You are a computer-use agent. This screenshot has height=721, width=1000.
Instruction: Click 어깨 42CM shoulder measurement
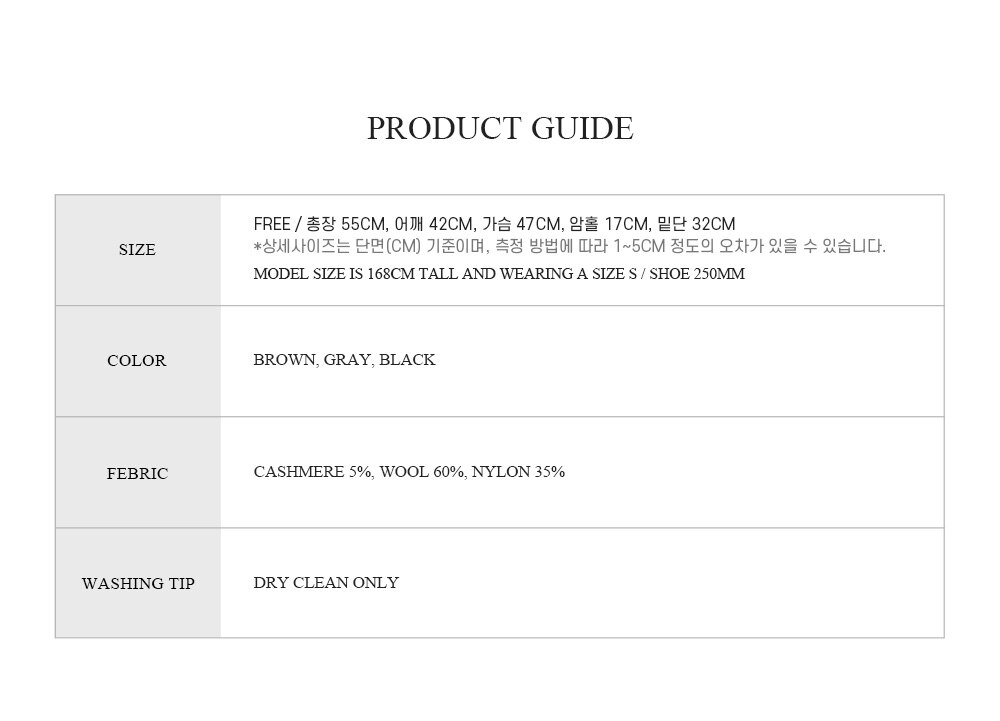(435, 224)
